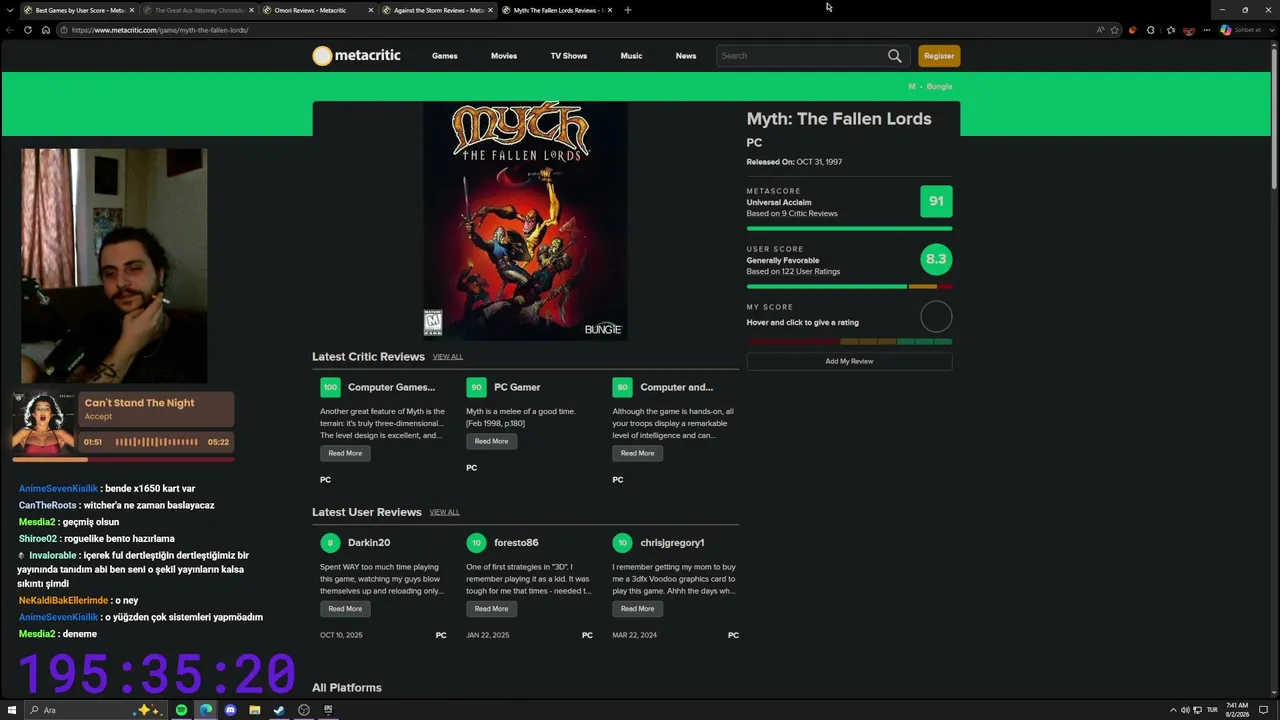This screenshot has width=1280, height=720.
Task: Open the PC Gamer publication link
Action: click(517, 387)
